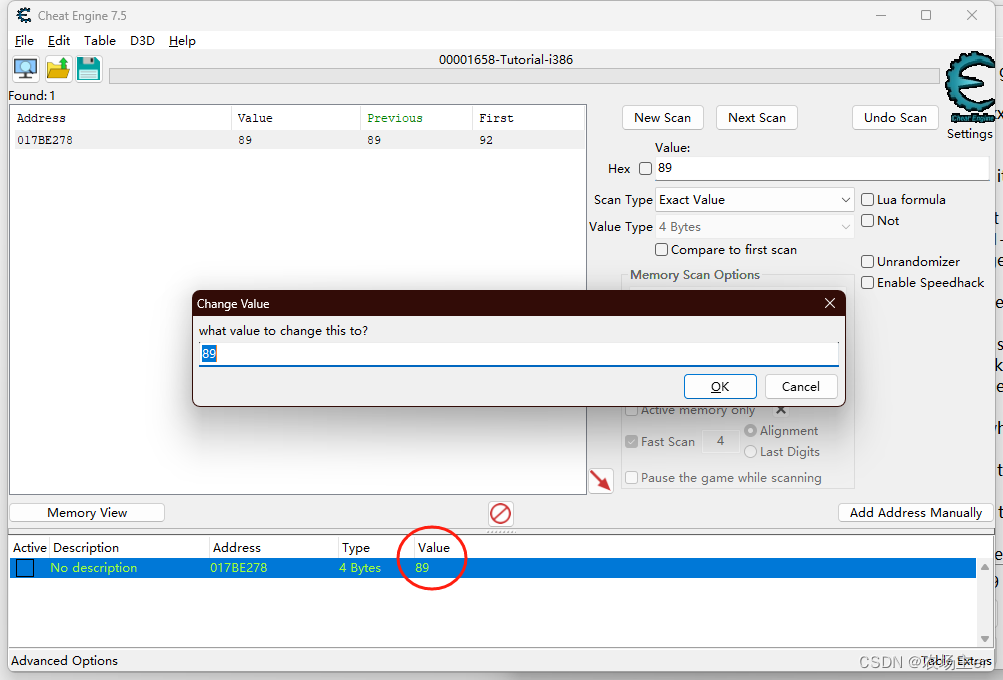Click the Cheat Engine title bar icon
1003x680 pixels.
pos(24,15)
